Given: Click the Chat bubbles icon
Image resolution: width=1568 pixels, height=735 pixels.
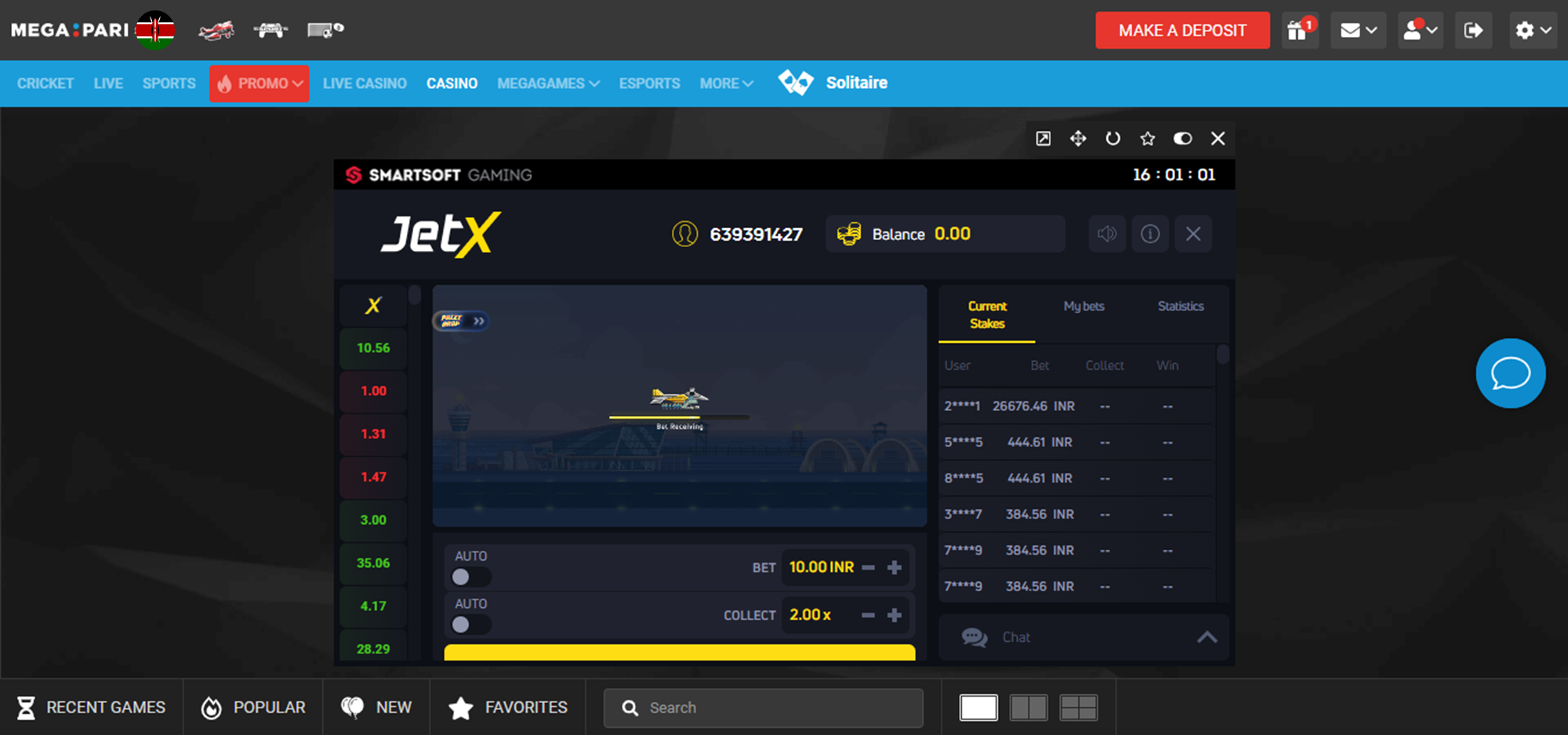Looking at the screenshot, I should click(975, 637).
